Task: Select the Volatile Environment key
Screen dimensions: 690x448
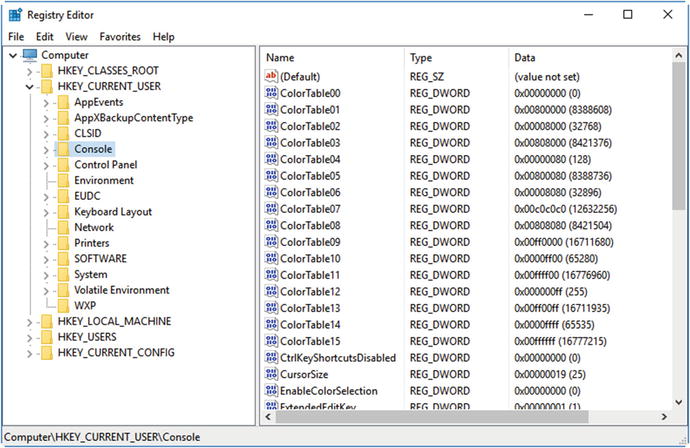Action: click(x=121, y=290)
